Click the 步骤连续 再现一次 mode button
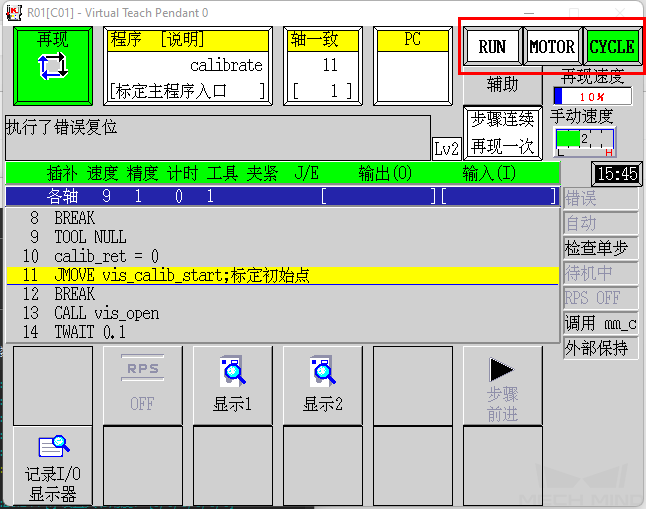The width and height of the screenshot is (646, 509). pyautogui.click(x=503, y=133)
